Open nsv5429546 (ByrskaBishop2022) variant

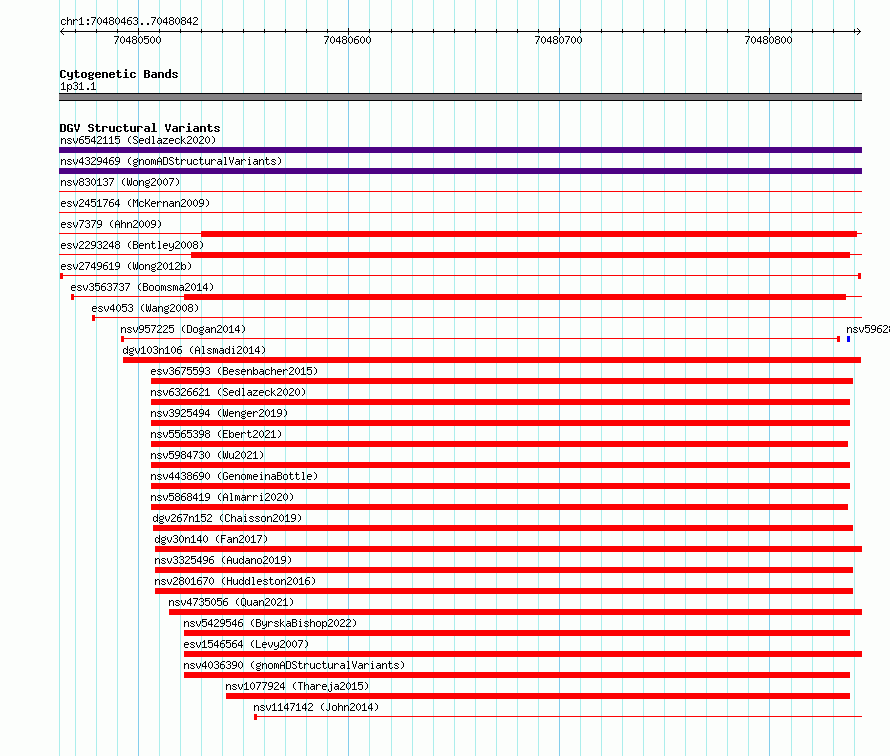point(270,623)
